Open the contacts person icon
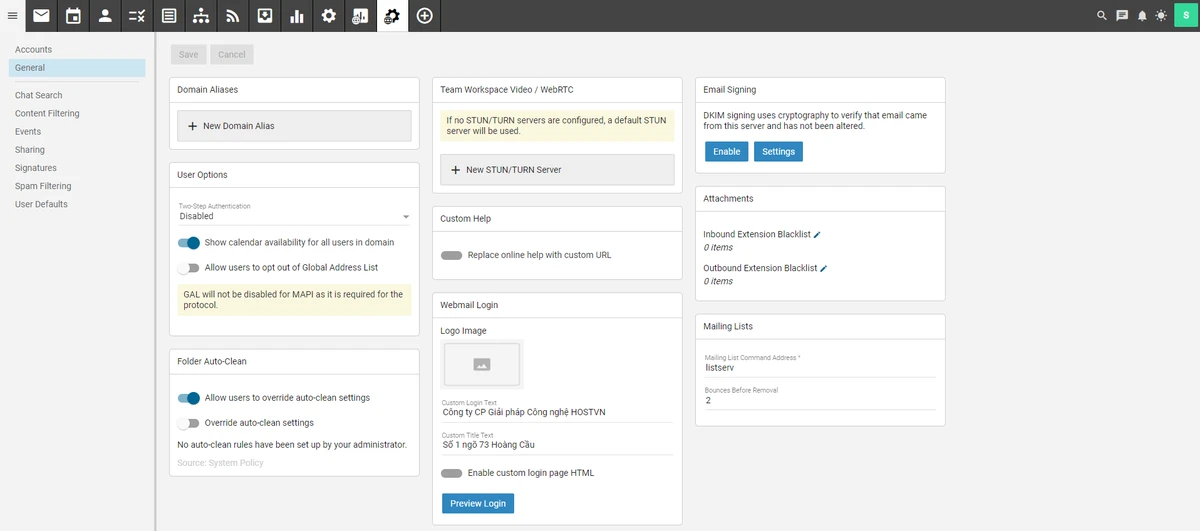 [x=105, y=15]
